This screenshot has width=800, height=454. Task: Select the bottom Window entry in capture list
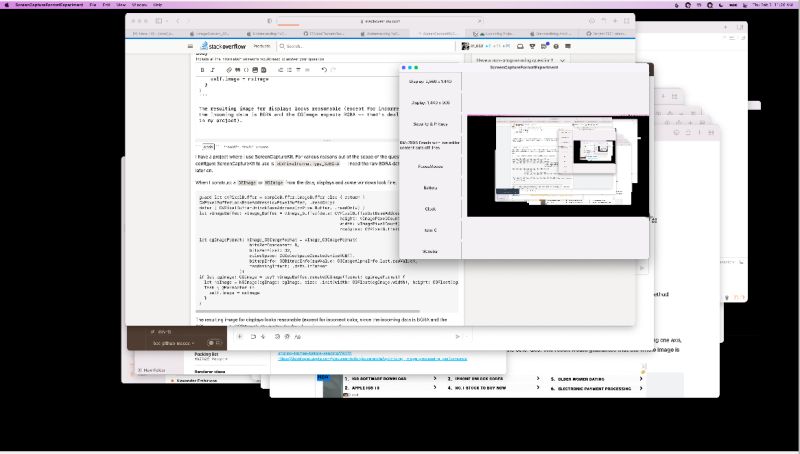(x=430, y=251)
